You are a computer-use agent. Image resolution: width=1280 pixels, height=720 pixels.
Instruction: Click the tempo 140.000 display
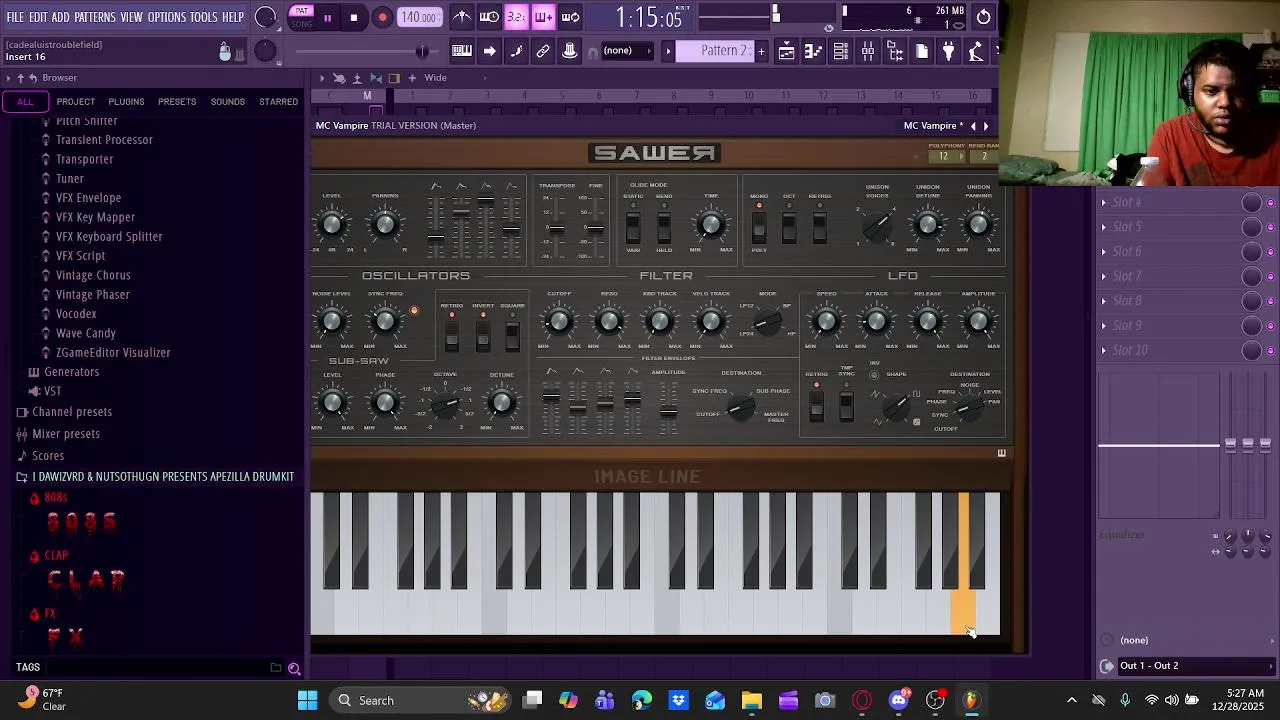click(419, 17)
